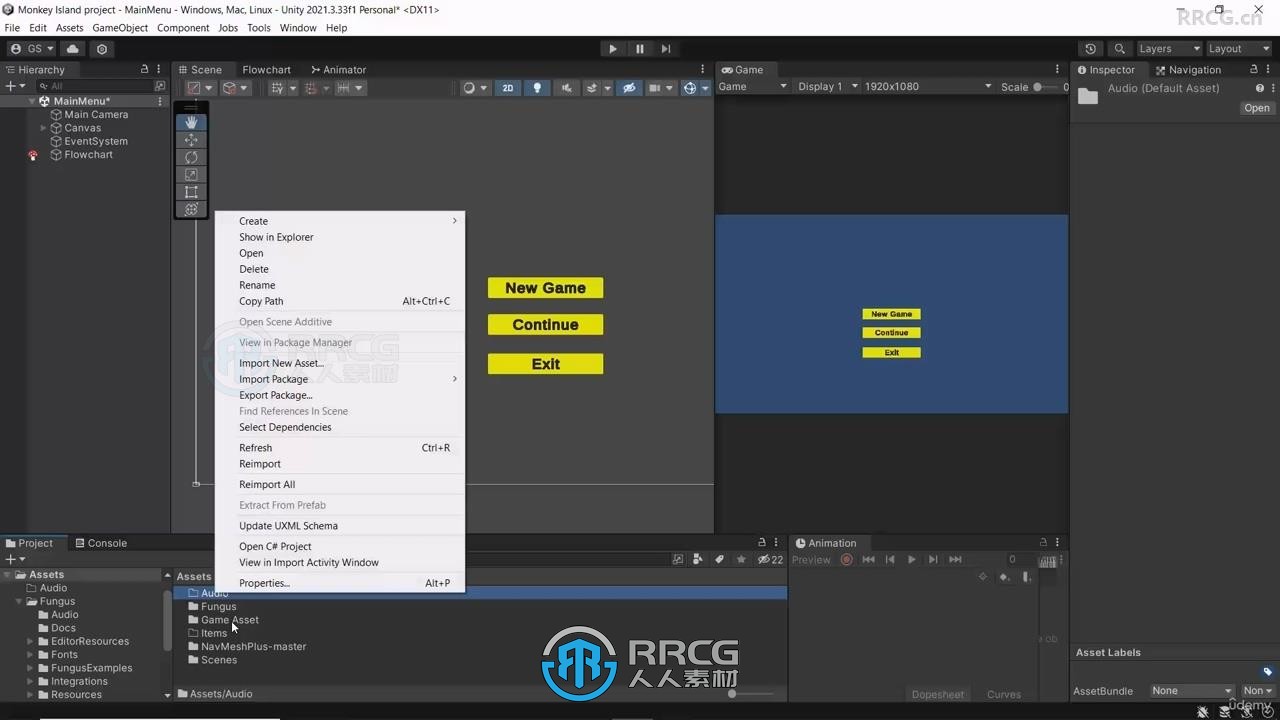Select the Scale tool in Scene view
The image size is (1280, 720).
[191, 174]
